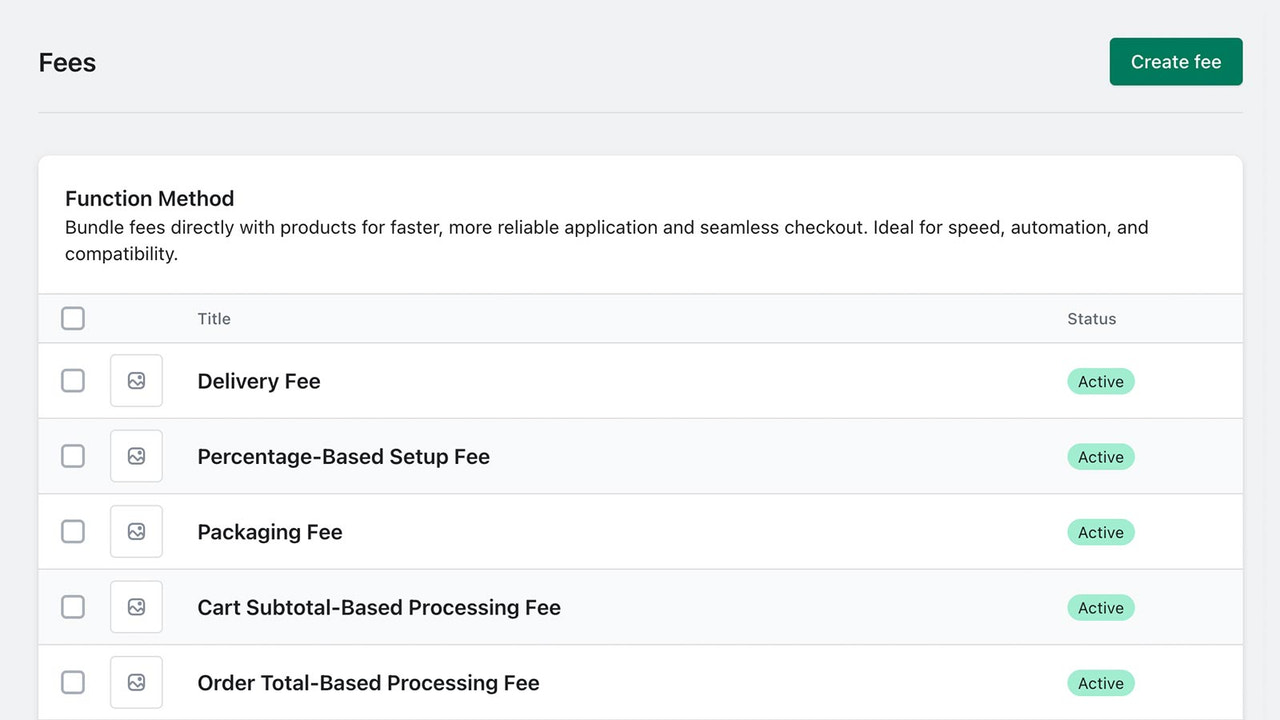
Task: Check the Order Total-Based Processing Fee checkbox
Action: point(73,682)
